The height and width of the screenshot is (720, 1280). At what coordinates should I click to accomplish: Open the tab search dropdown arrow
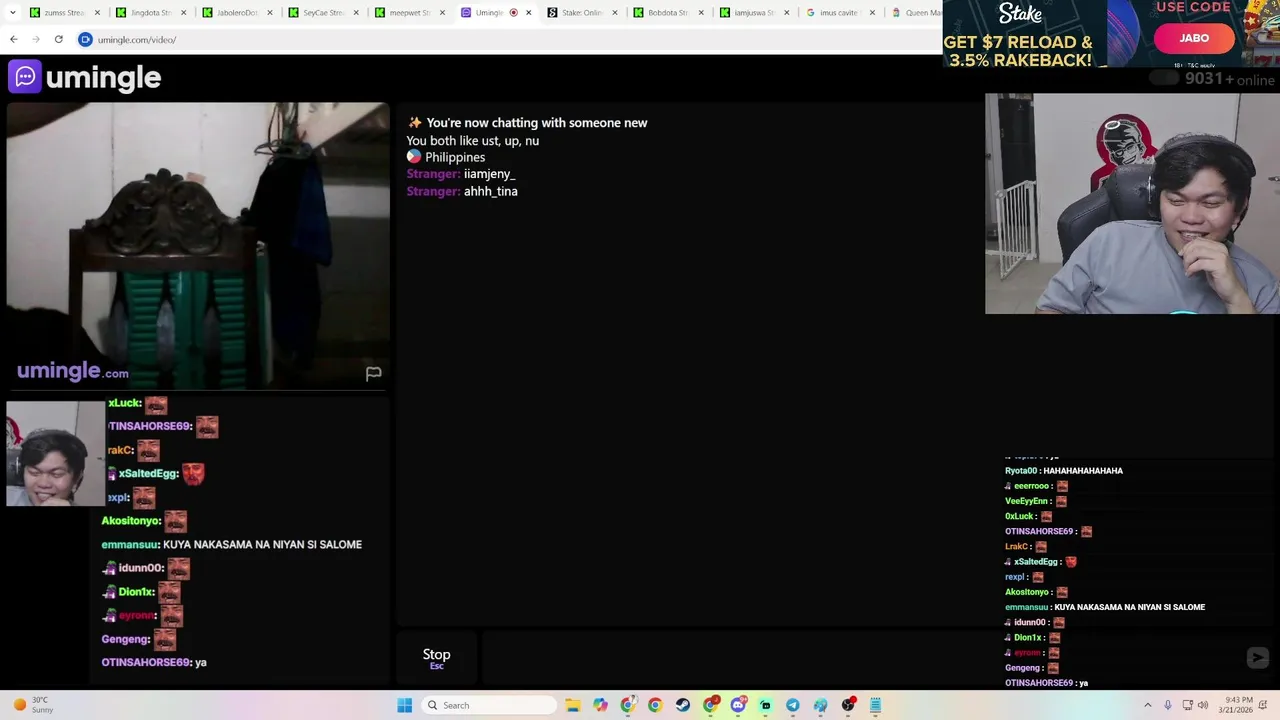[15, 13]
